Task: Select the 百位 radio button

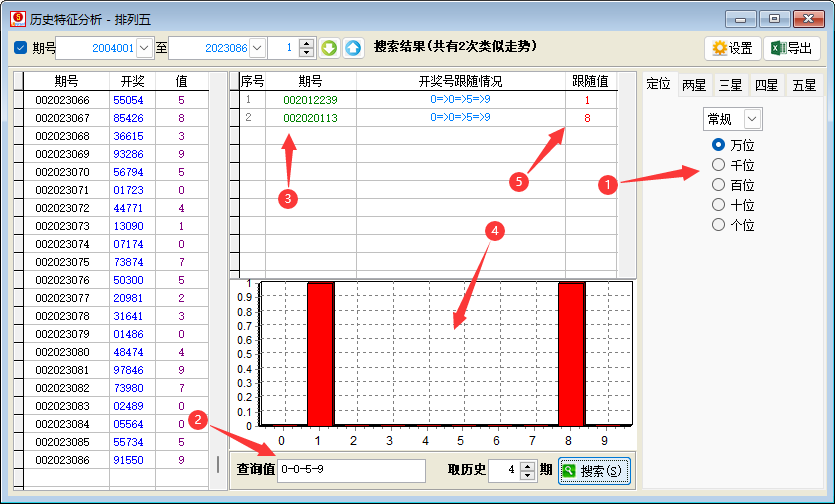Action: tap(718, 184)
